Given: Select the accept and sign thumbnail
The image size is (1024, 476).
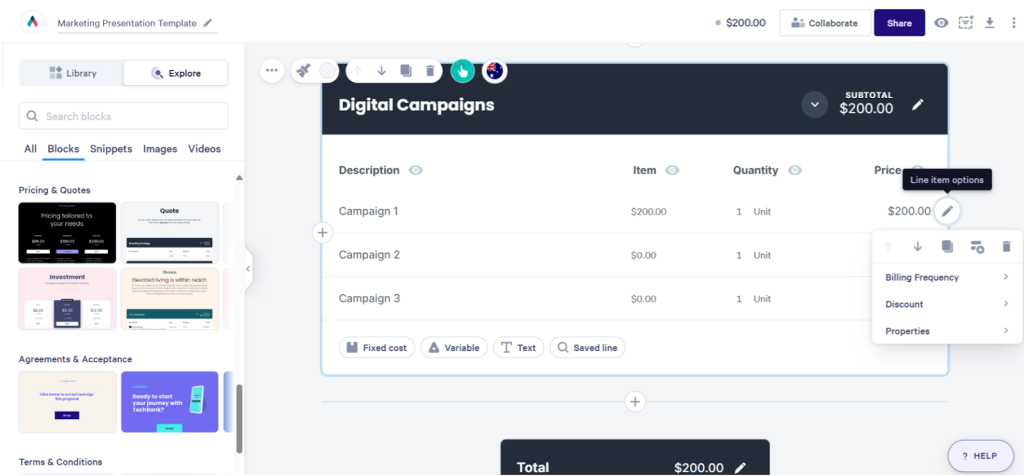Looking at the screenshot, I should pyautogui.click(x=67, y=402).
